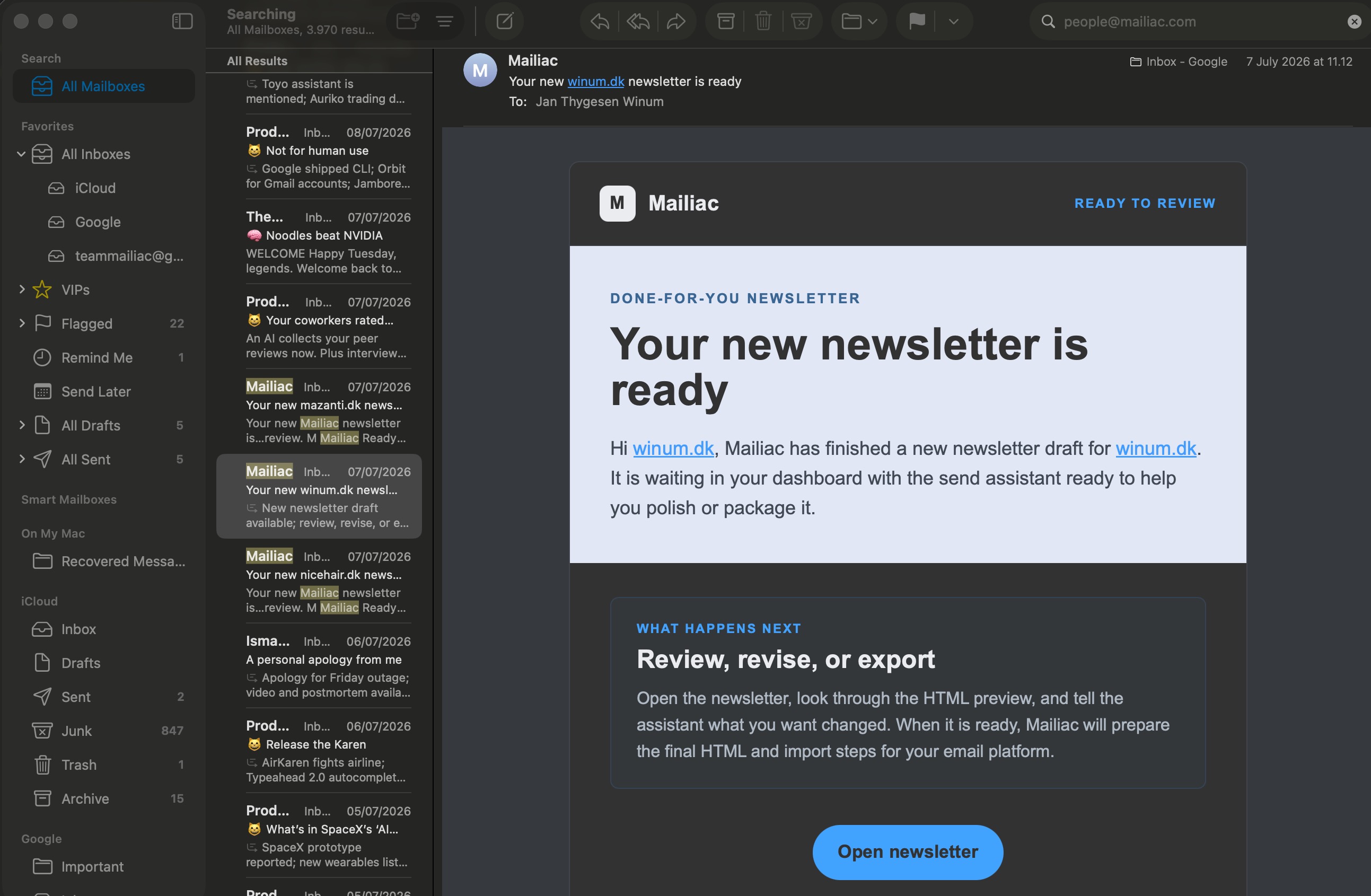Click the READY TO REVIEW label

1145,203
